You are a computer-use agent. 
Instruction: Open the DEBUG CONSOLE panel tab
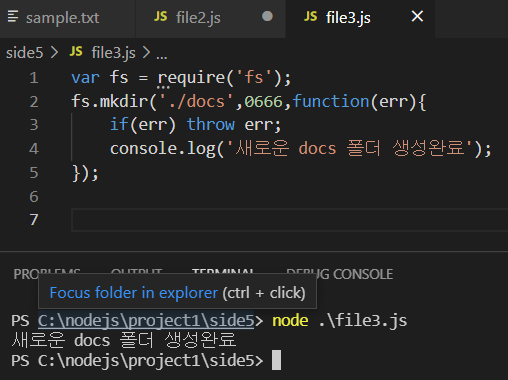[340, 274]
